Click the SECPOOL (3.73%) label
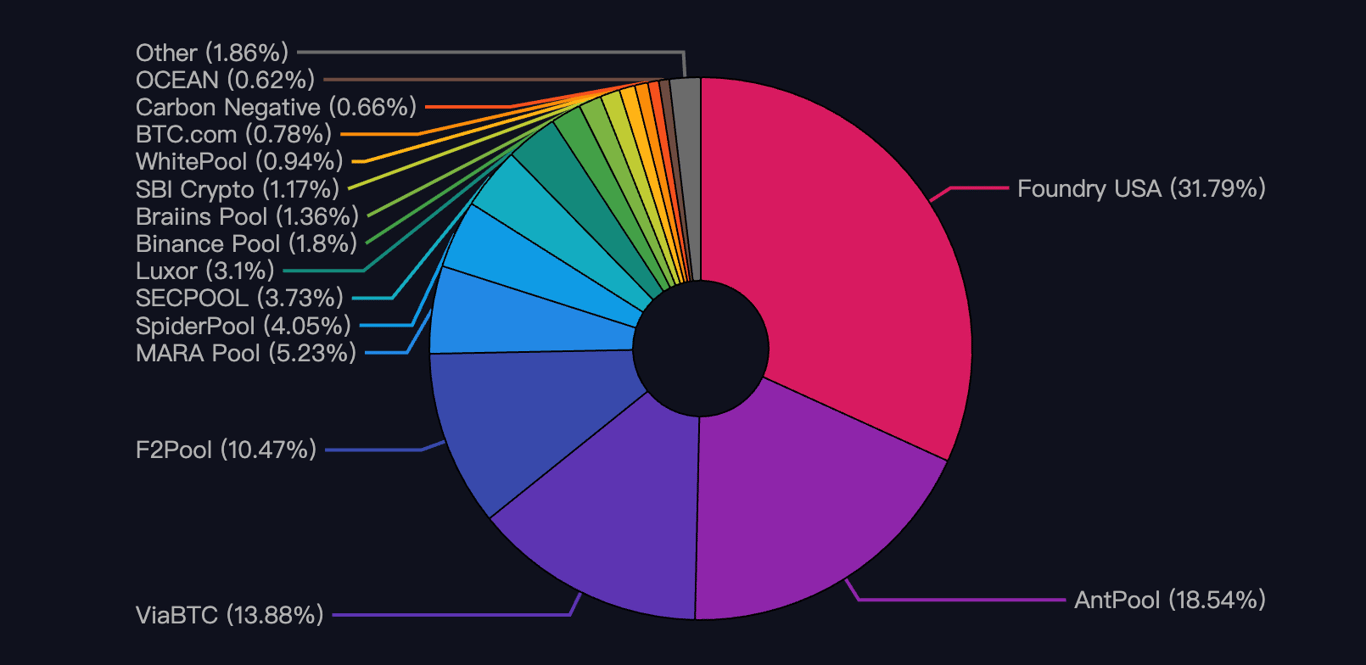1366x665 pixels. point(238,297)
